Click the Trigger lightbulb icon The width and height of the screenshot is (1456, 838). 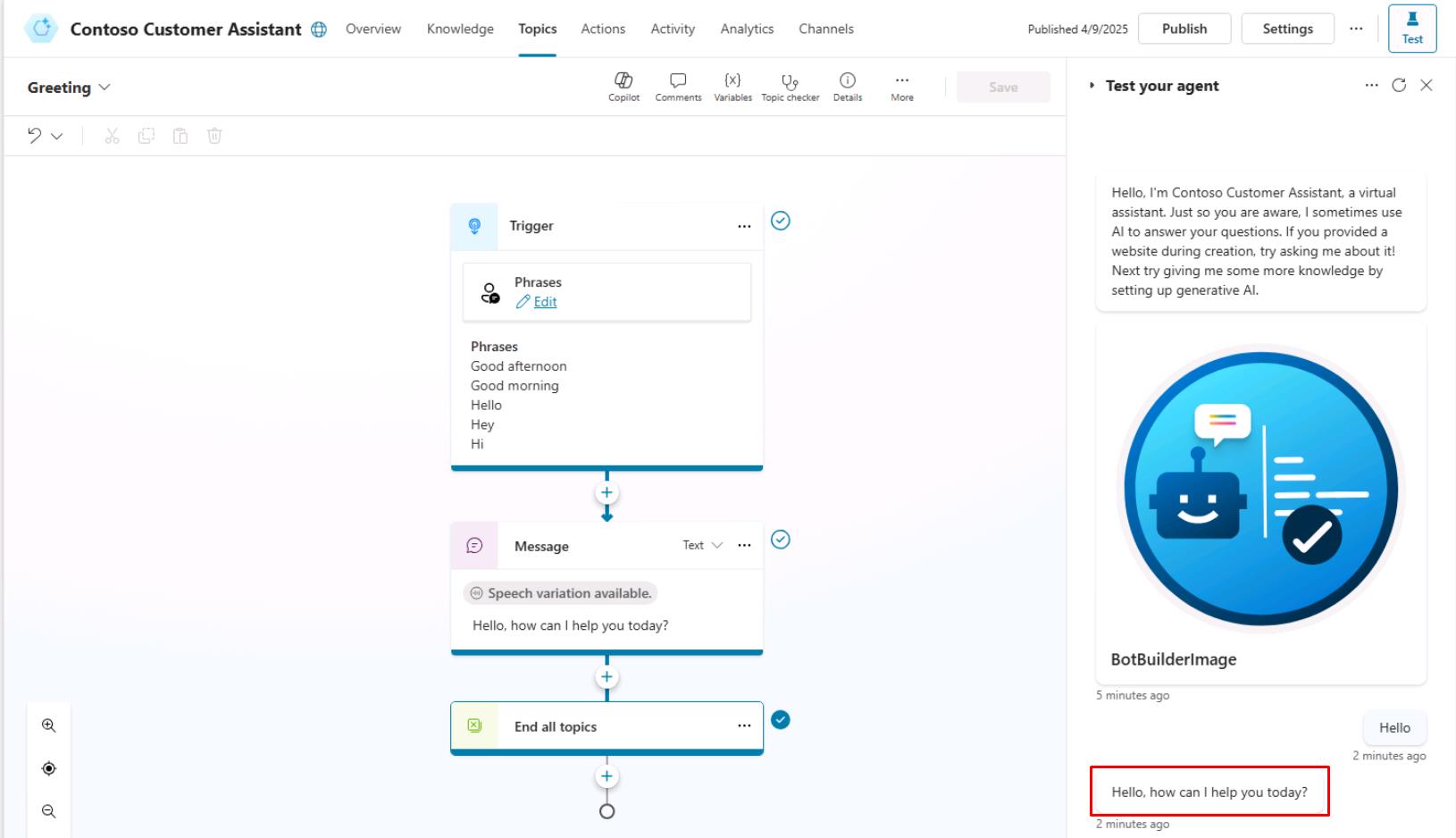pos(474,226)
